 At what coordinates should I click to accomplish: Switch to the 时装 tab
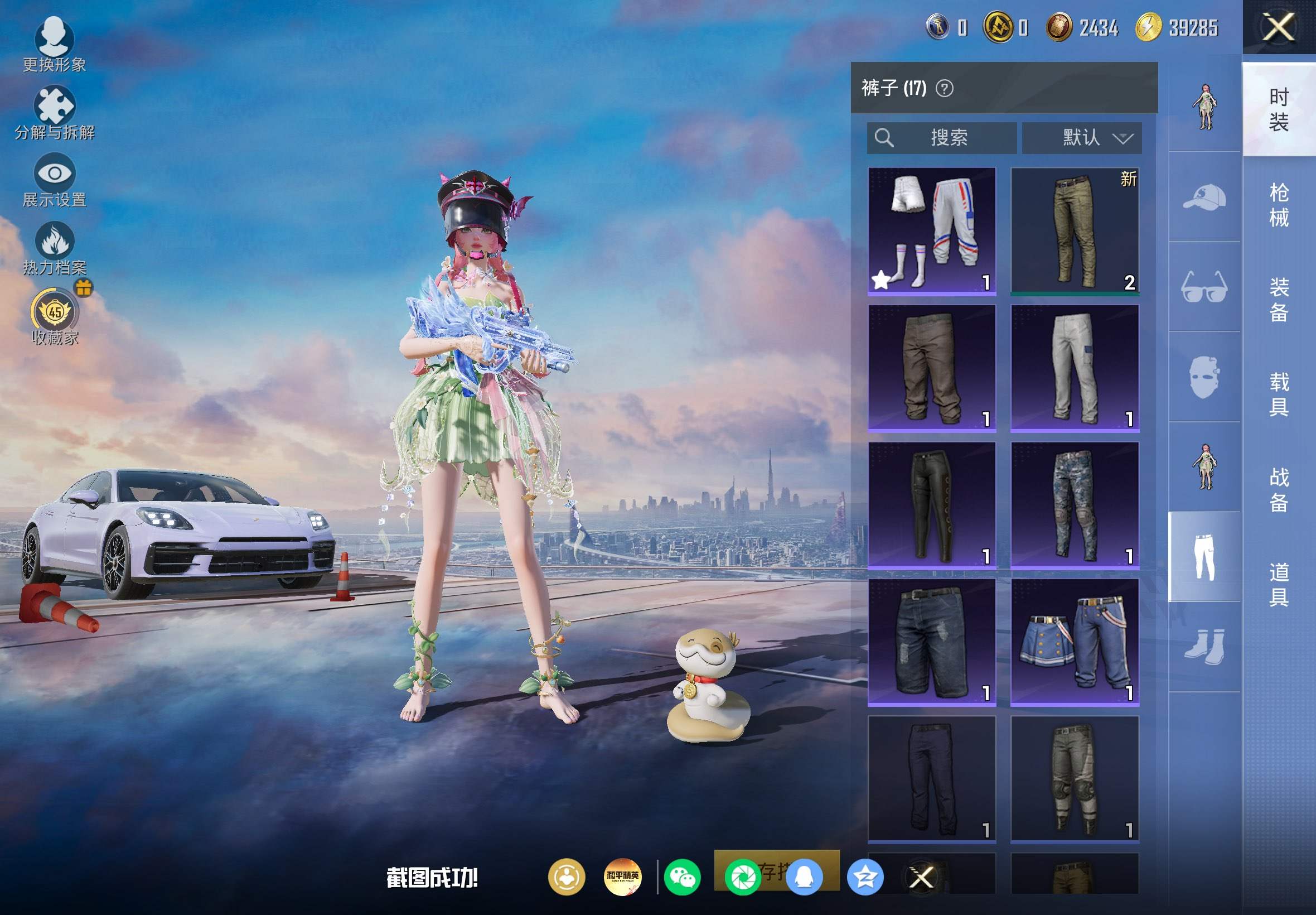(1279, 109)
